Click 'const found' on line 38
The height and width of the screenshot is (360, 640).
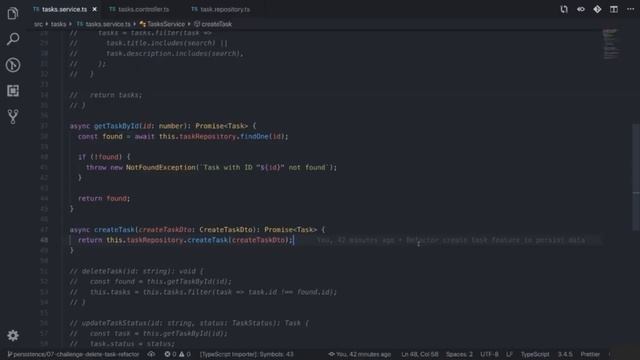[100, 136]
